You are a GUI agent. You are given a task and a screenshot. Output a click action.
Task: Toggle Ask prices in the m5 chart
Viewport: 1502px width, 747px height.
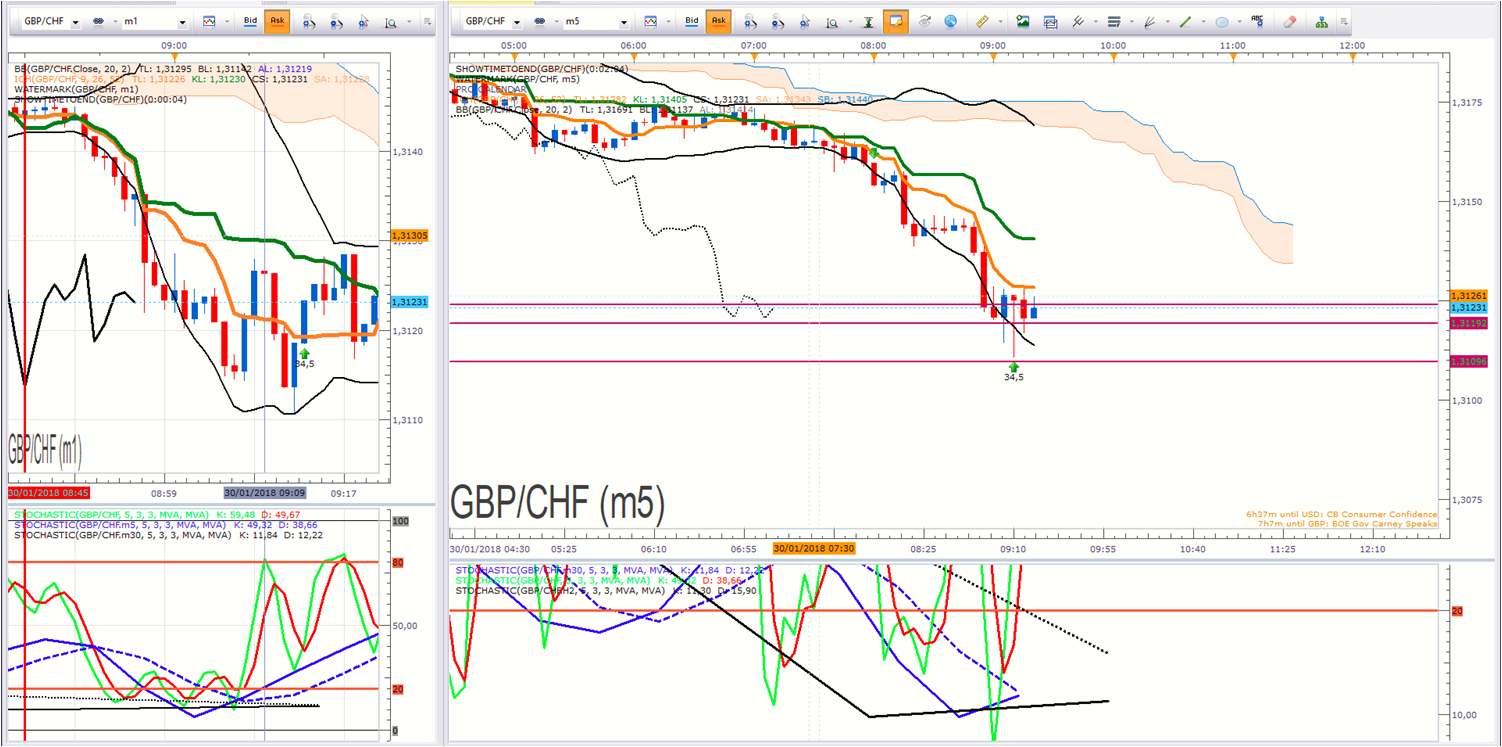point(718,22)
